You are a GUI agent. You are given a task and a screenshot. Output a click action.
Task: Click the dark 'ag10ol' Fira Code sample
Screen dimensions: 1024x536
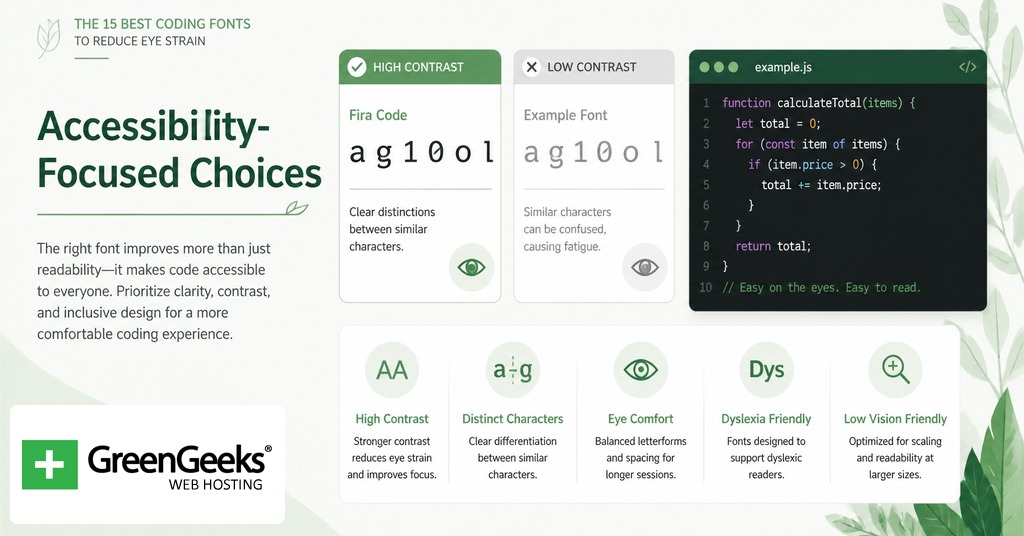pyautogui.click(x=421, y=153)
